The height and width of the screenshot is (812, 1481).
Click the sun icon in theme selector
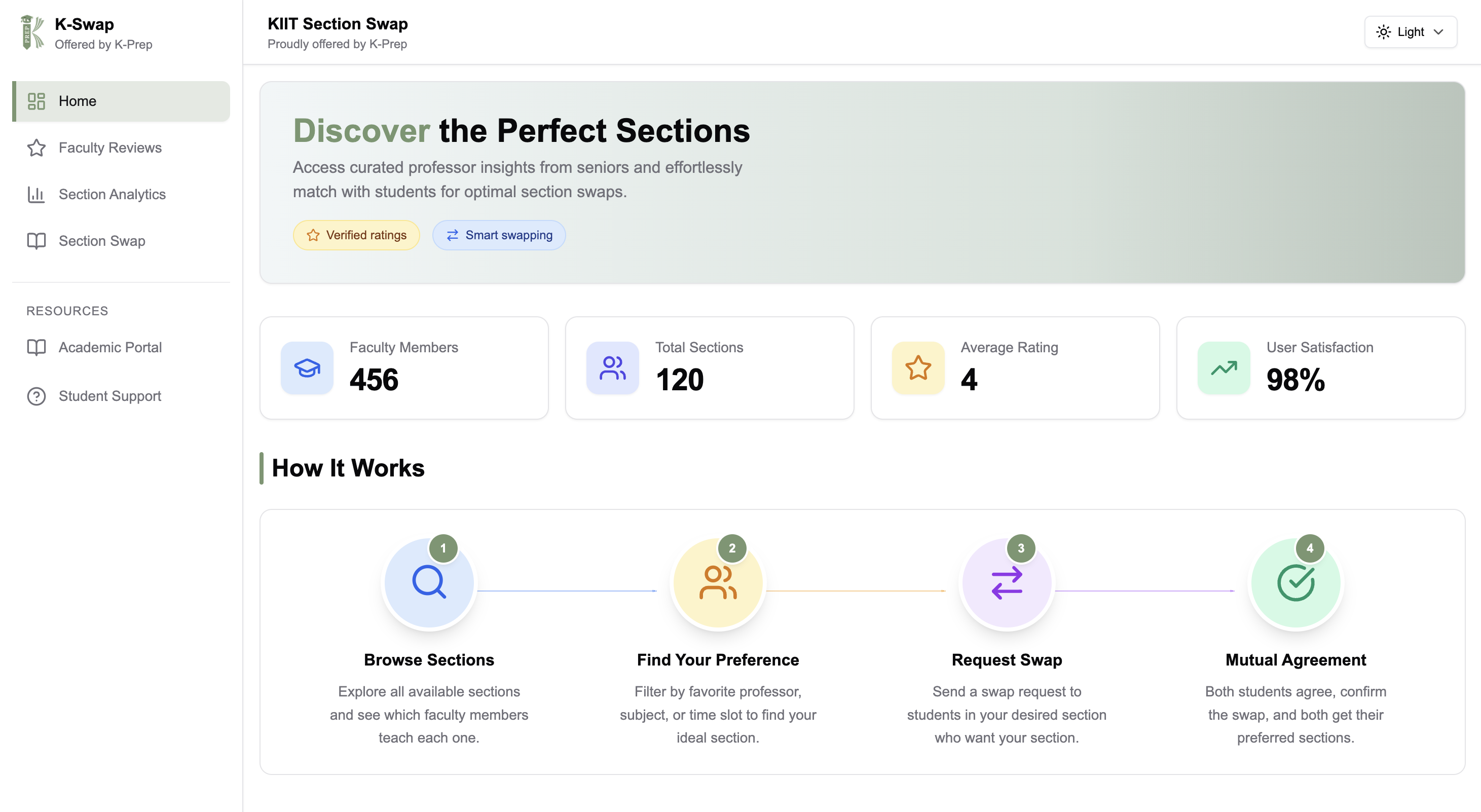tap(1383, 32)
